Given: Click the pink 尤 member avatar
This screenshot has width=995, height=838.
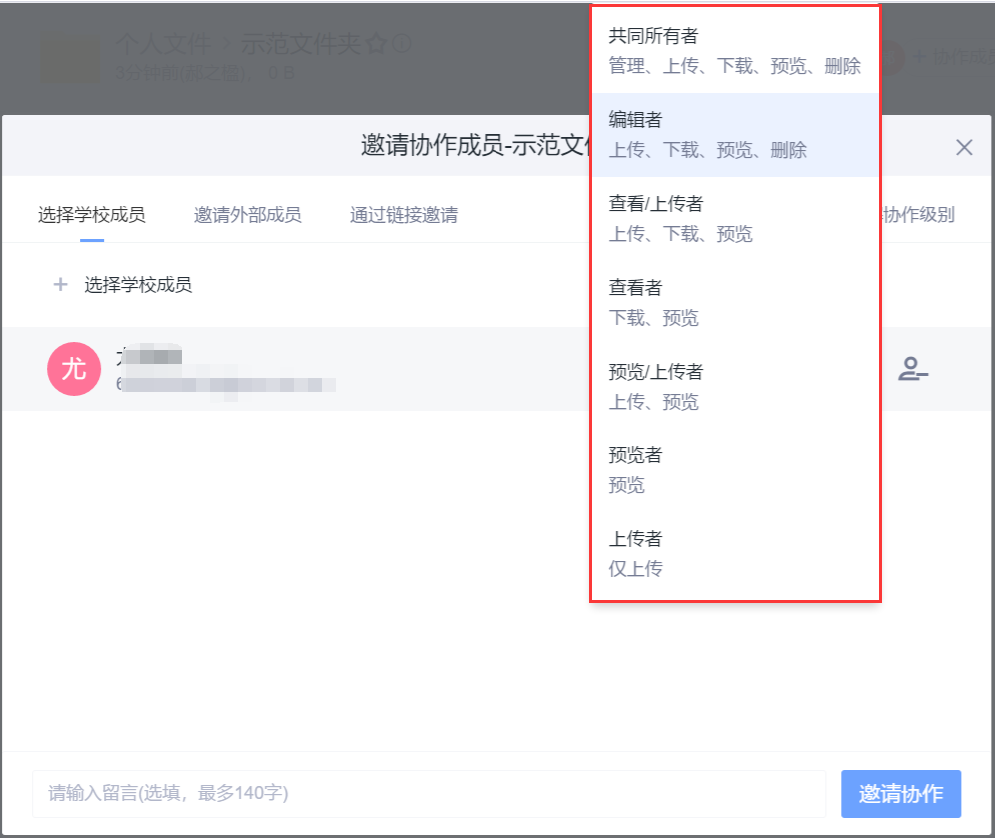Looking at the screenshot, I should coord(73,369).
